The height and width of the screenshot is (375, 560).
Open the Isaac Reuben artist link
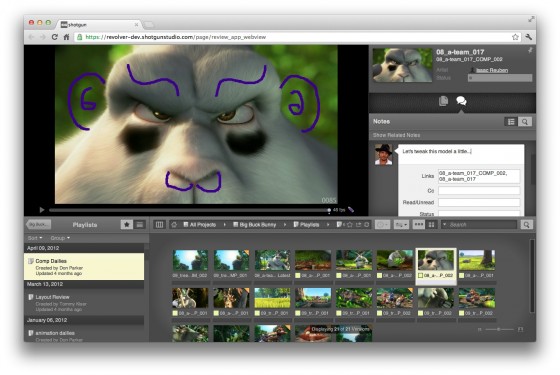pos(492,70)
